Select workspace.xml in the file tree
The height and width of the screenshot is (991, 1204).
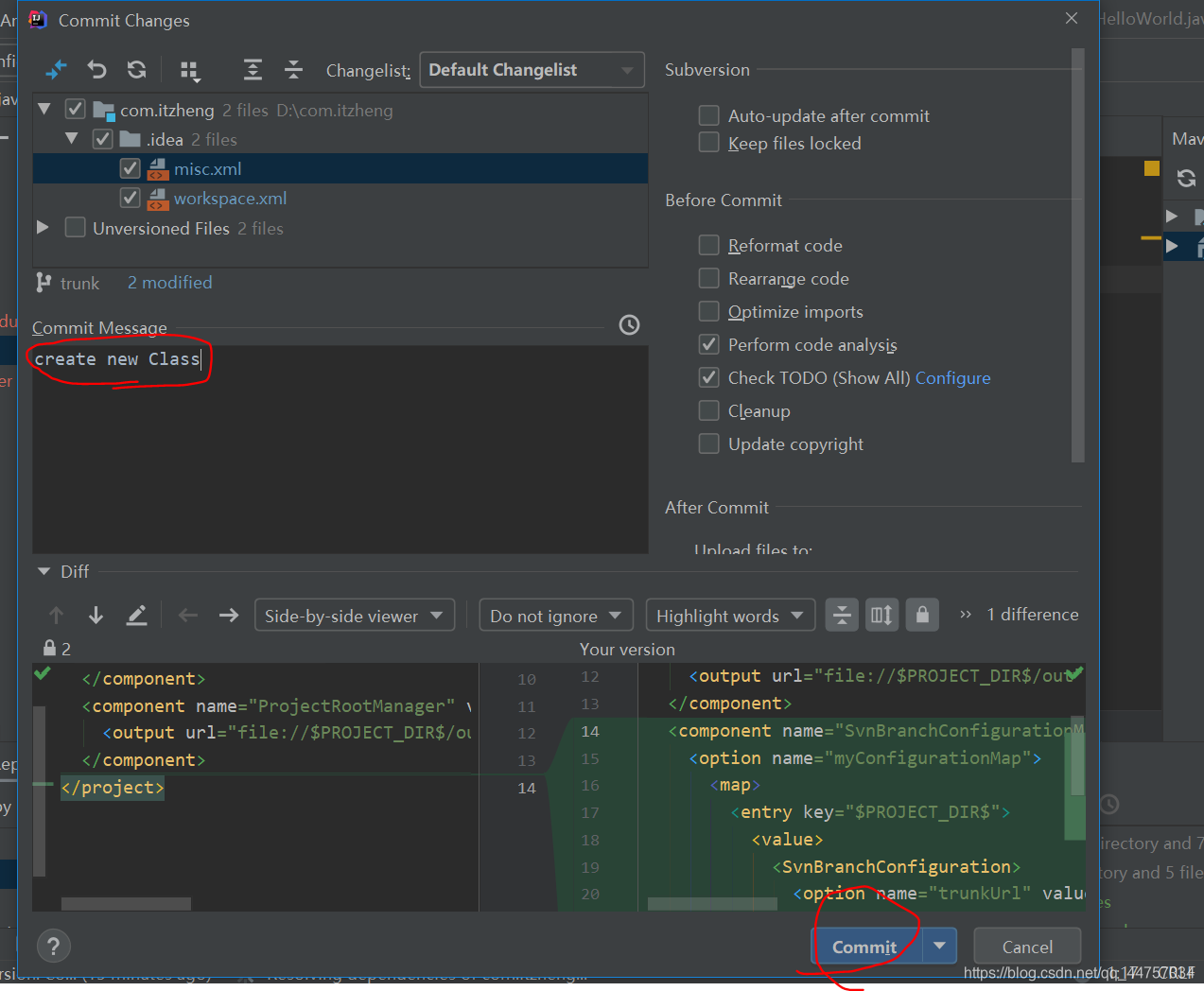pyautogui.click(x=230, y=199)
